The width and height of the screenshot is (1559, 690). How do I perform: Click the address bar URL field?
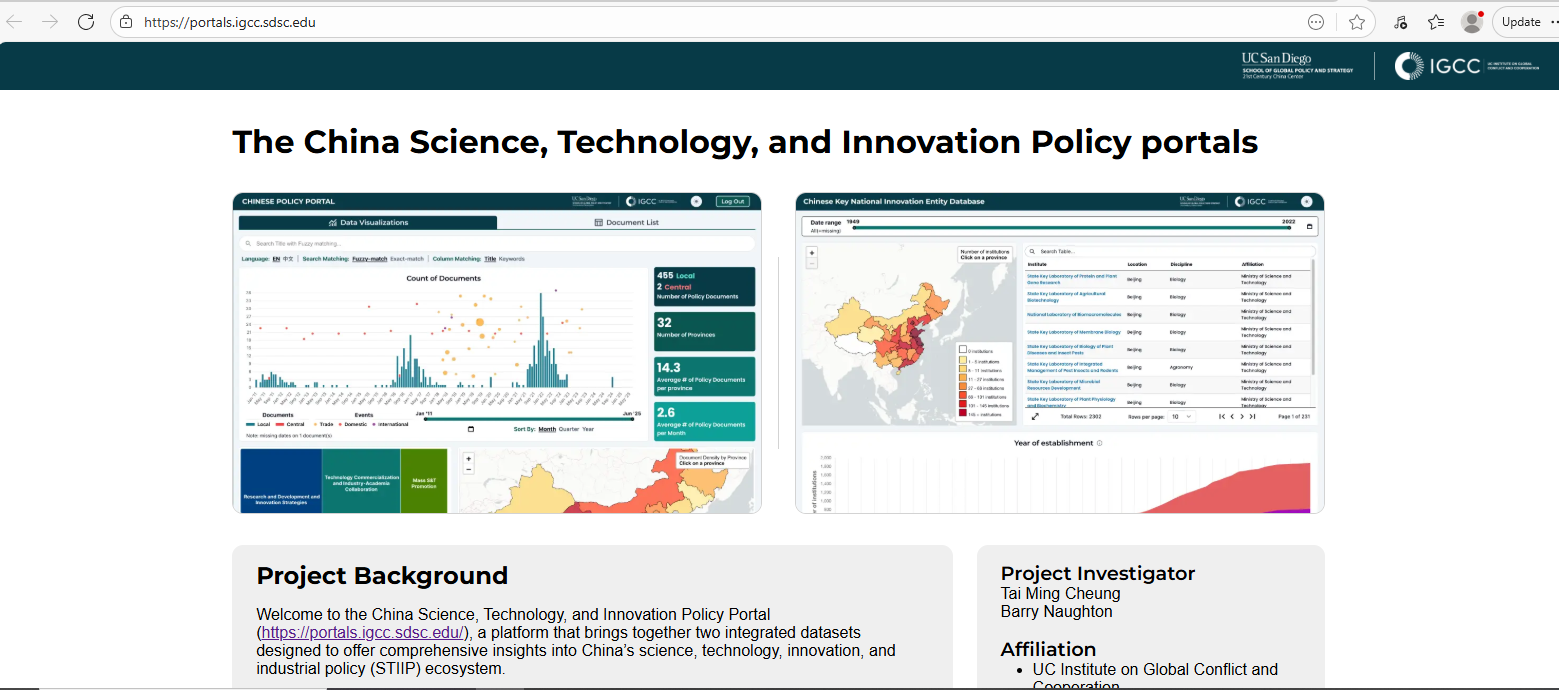[700, 22]
